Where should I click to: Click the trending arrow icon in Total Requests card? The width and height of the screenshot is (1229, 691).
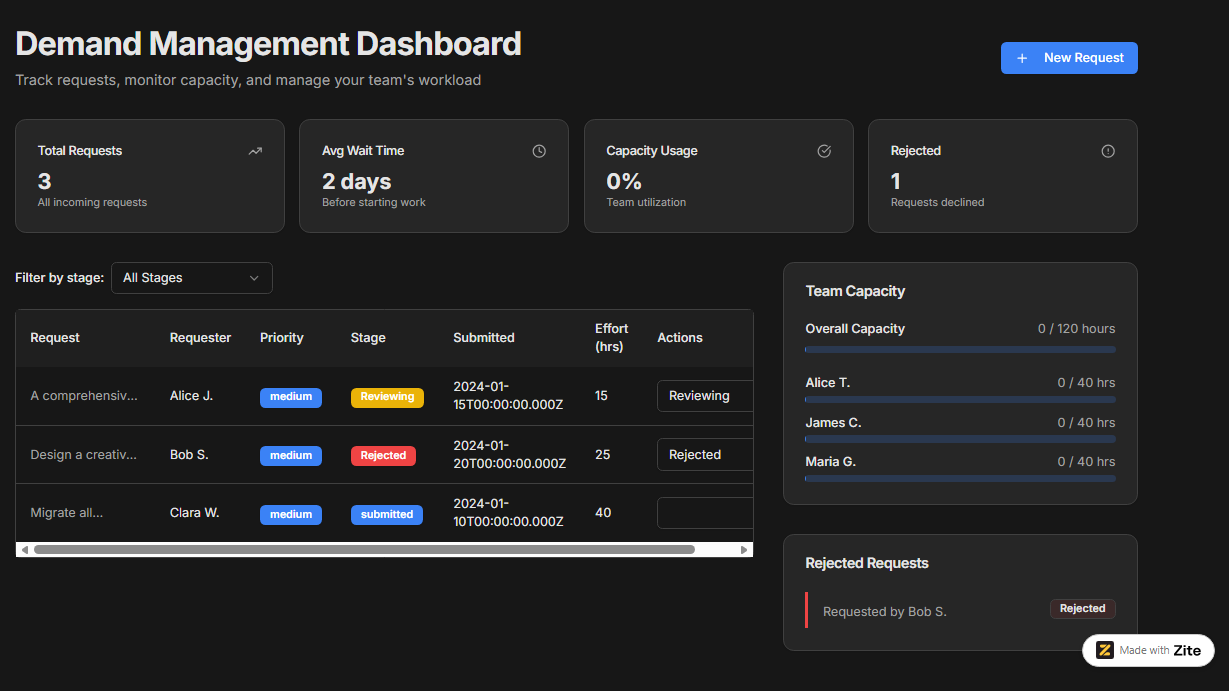[x=255, y=151]
